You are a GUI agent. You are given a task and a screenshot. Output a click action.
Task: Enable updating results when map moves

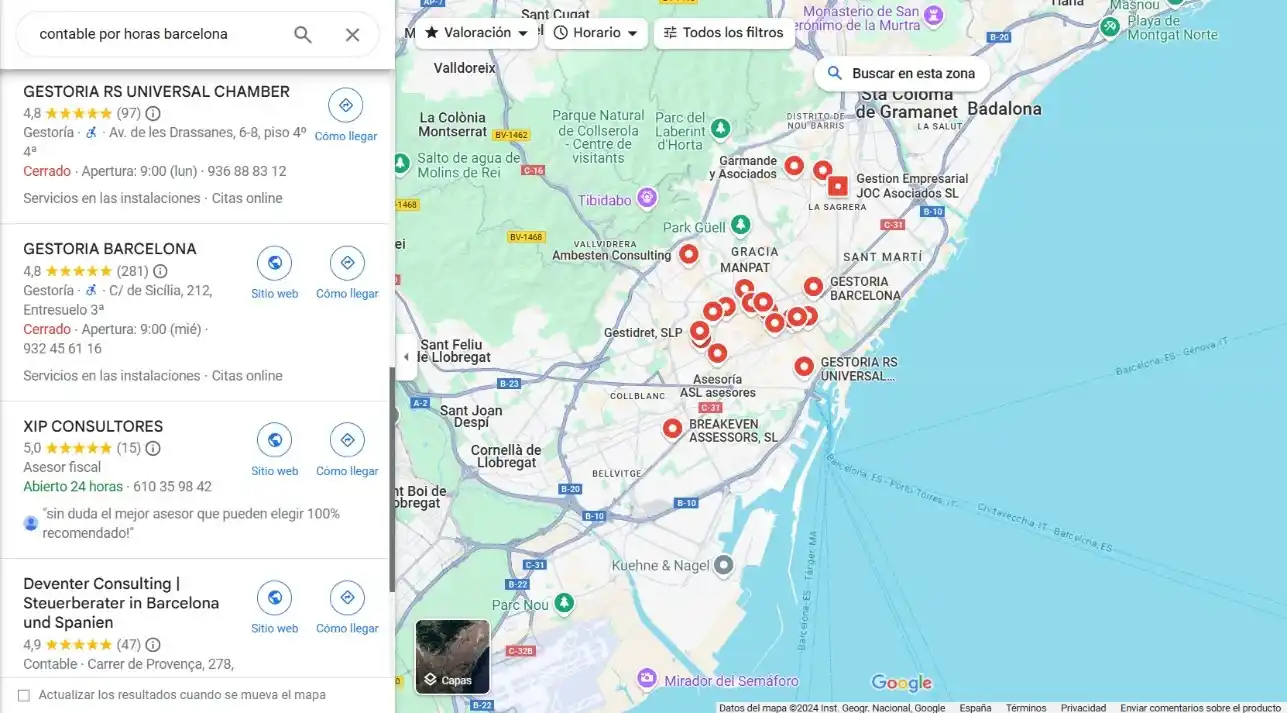pyautogui.click(x=24, y=695)
